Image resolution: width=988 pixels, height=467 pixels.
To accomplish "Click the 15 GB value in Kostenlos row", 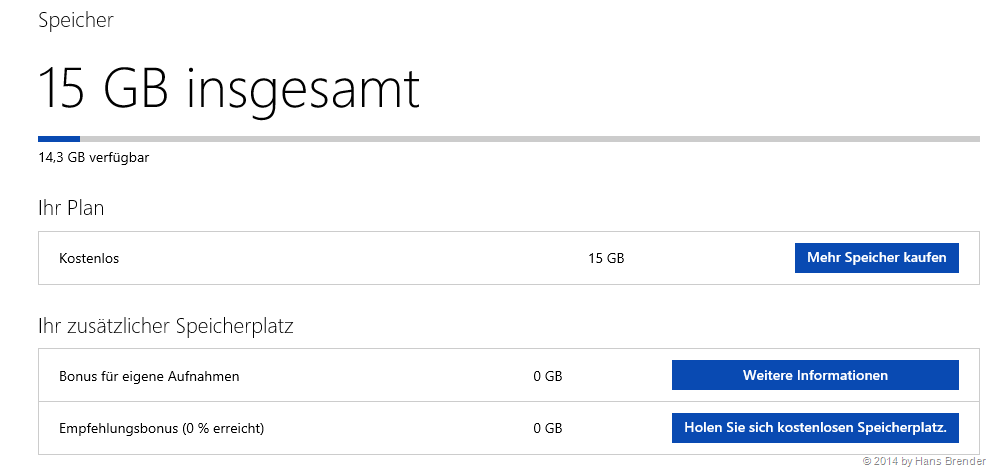I will point(606,258).
